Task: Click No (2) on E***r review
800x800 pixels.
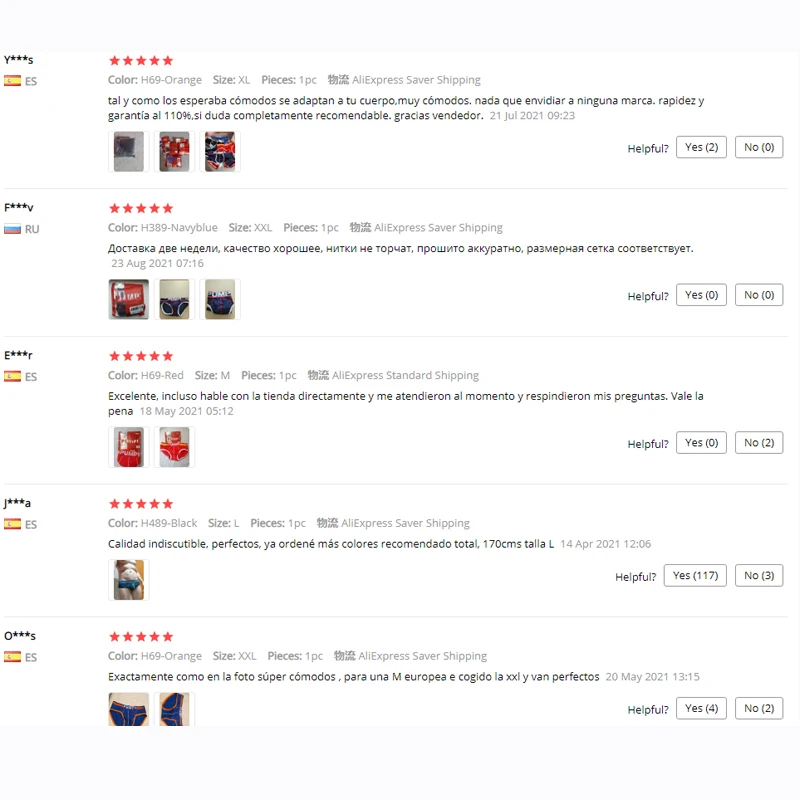Action: [759, 442]
